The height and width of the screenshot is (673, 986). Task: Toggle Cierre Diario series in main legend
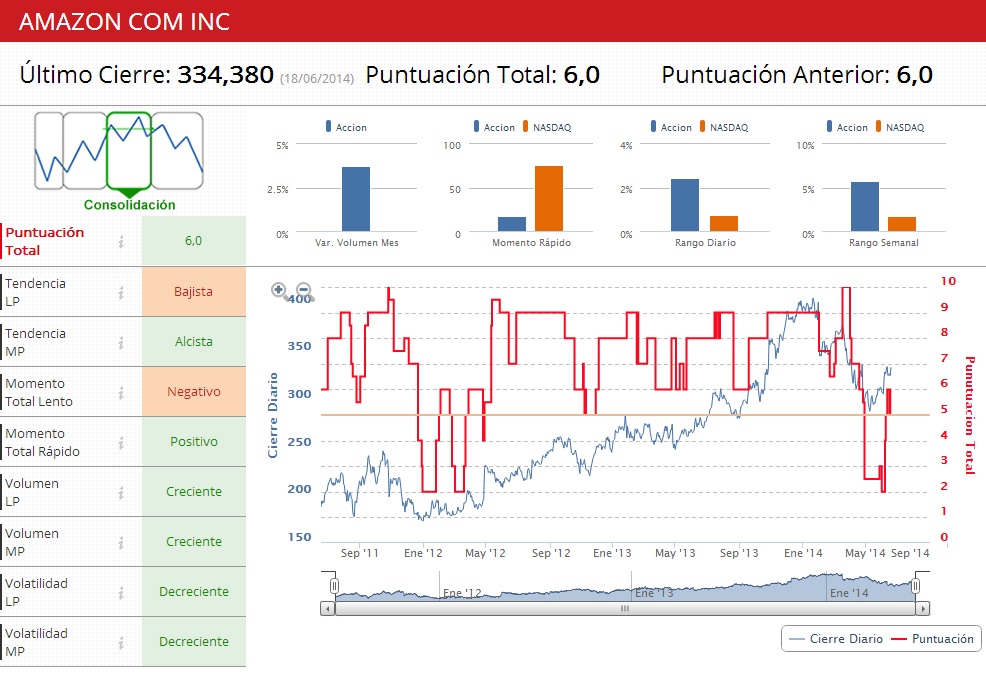(836, 639)
